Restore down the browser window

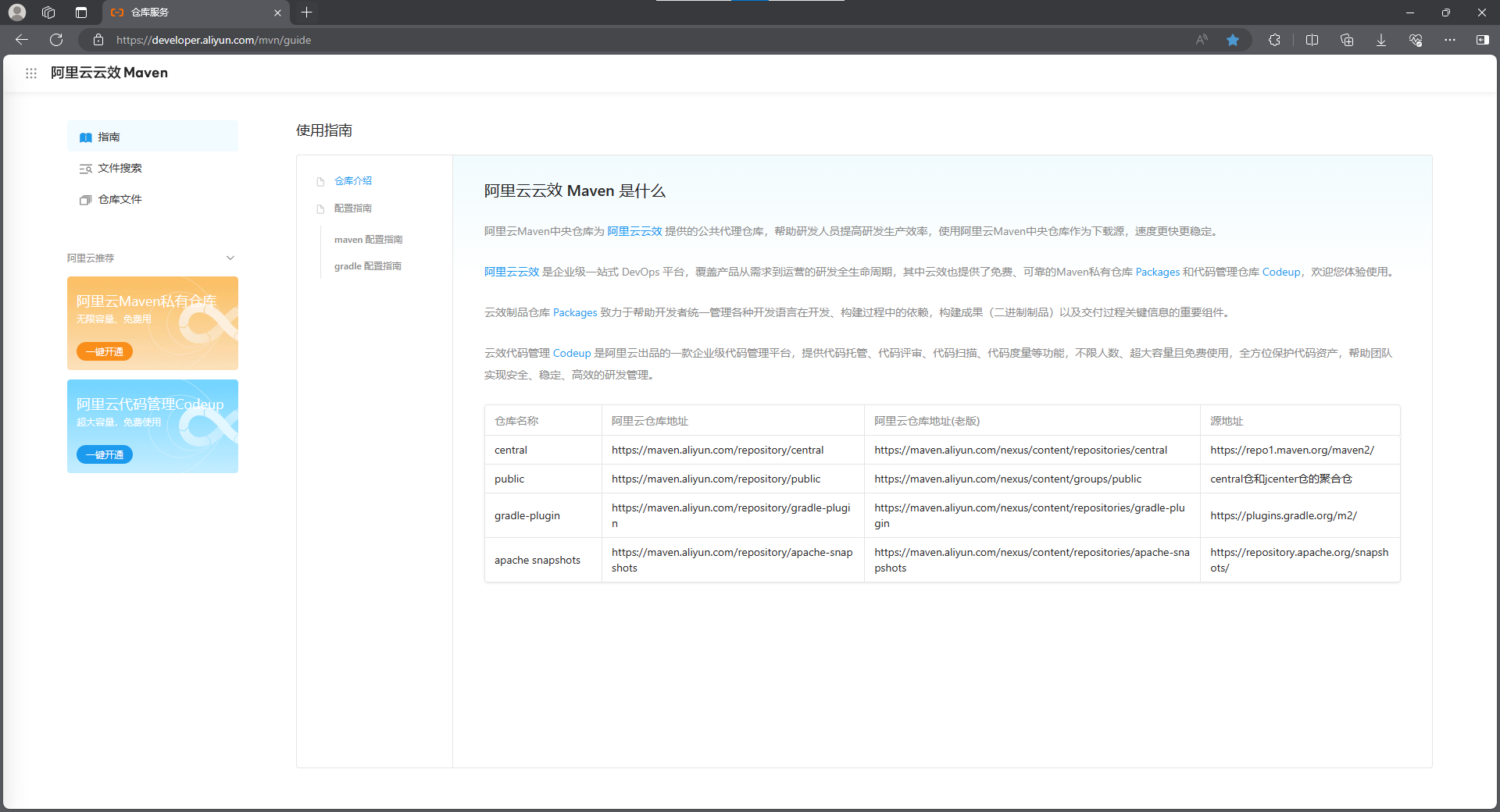click(x=1445, y=12)
